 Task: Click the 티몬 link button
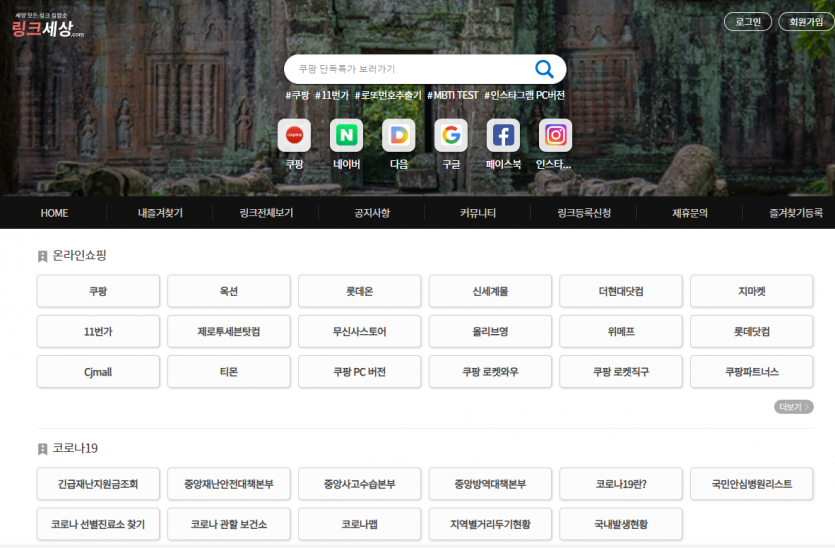click(x=229, y=372)
